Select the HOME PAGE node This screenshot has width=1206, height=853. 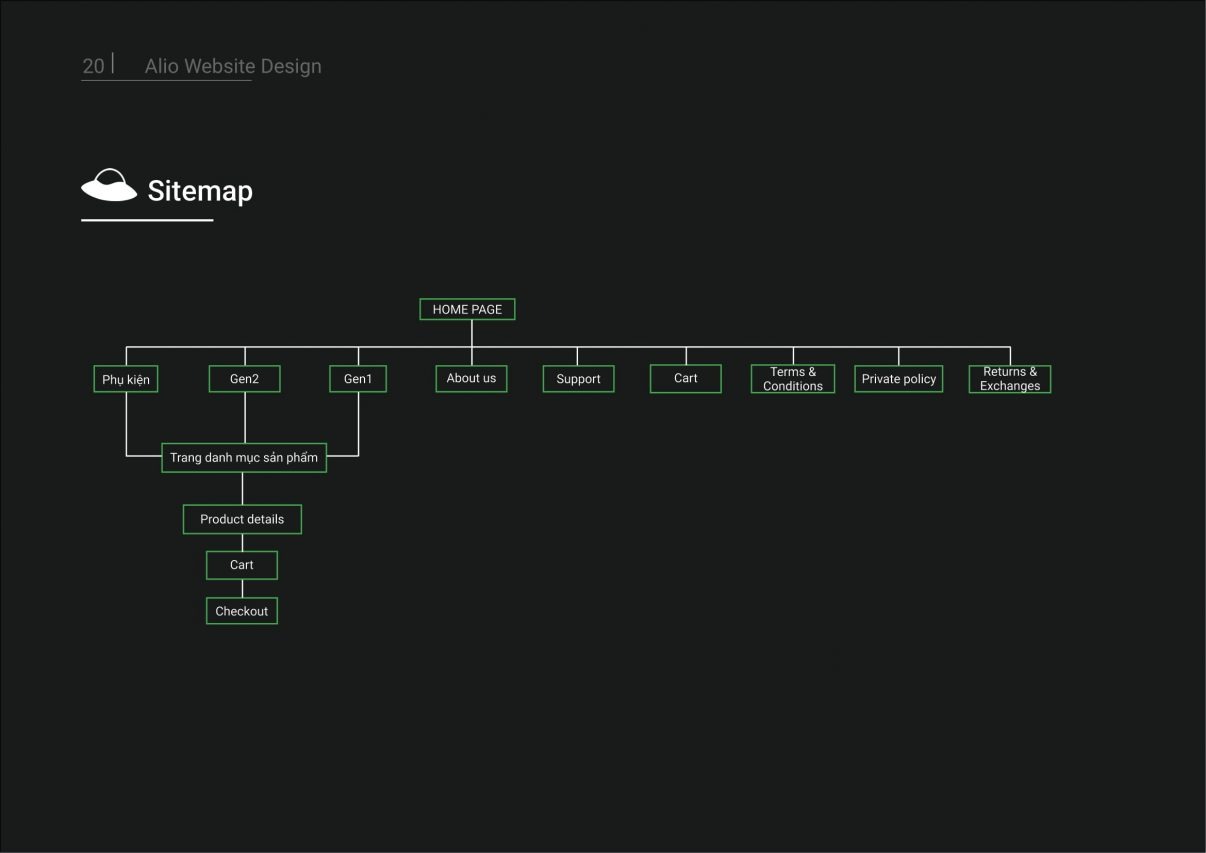(467, 309)
